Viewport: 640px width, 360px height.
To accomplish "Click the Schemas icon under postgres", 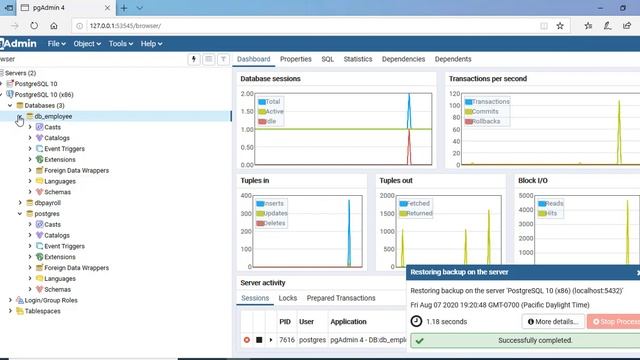I will pos(40,289).
